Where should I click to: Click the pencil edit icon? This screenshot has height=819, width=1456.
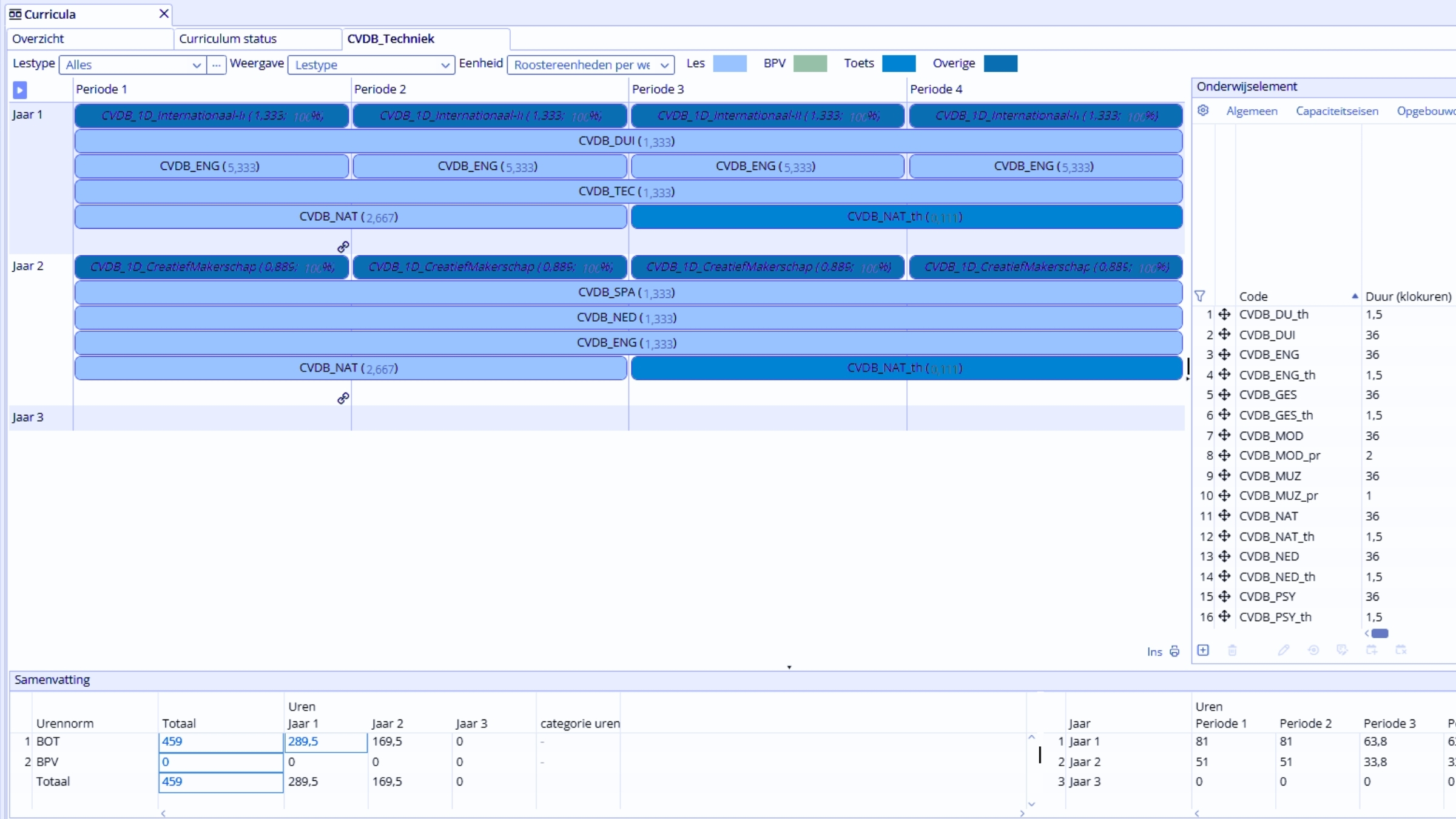point(1283,650)
